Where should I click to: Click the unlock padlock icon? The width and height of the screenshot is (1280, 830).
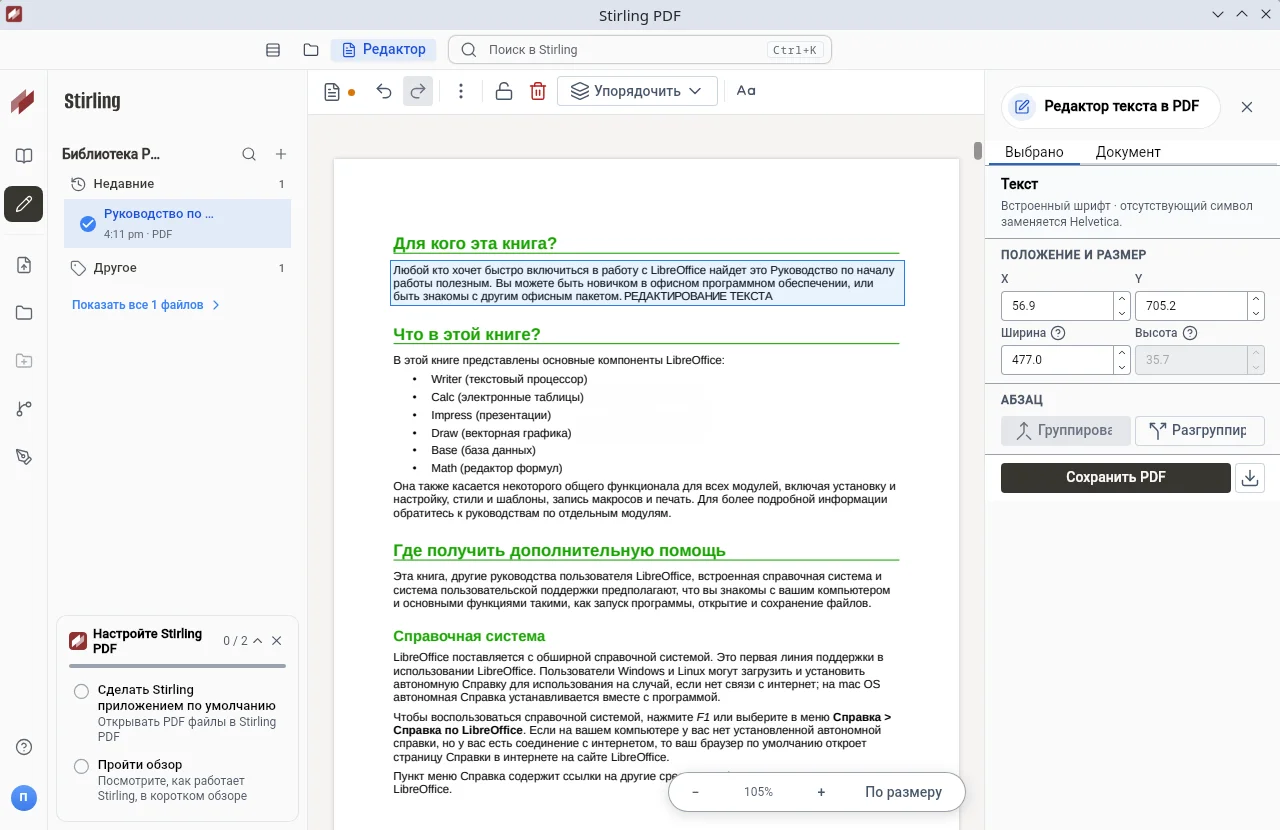coord(504,91)
